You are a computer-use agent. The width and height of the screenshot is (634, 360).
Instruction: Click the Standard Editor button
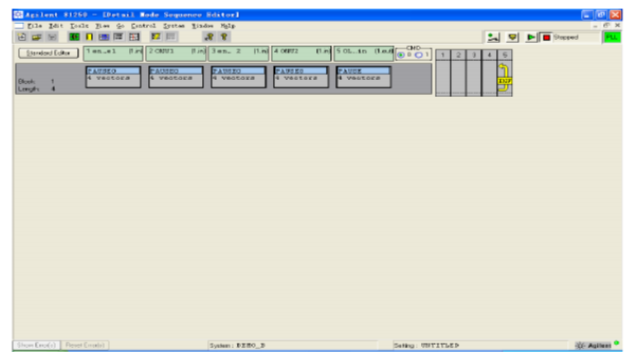(49, 53)
